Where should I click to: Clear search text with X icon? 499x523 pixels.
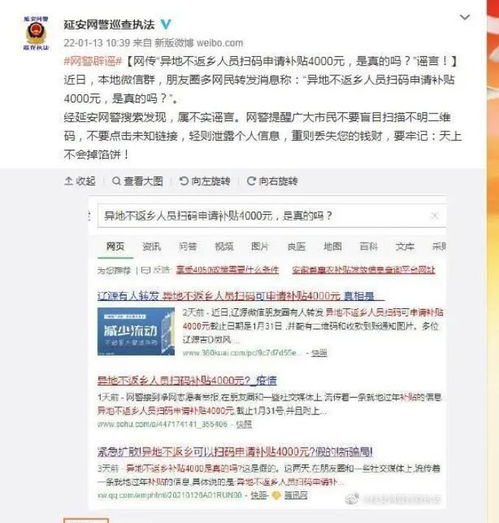[435, 216]
